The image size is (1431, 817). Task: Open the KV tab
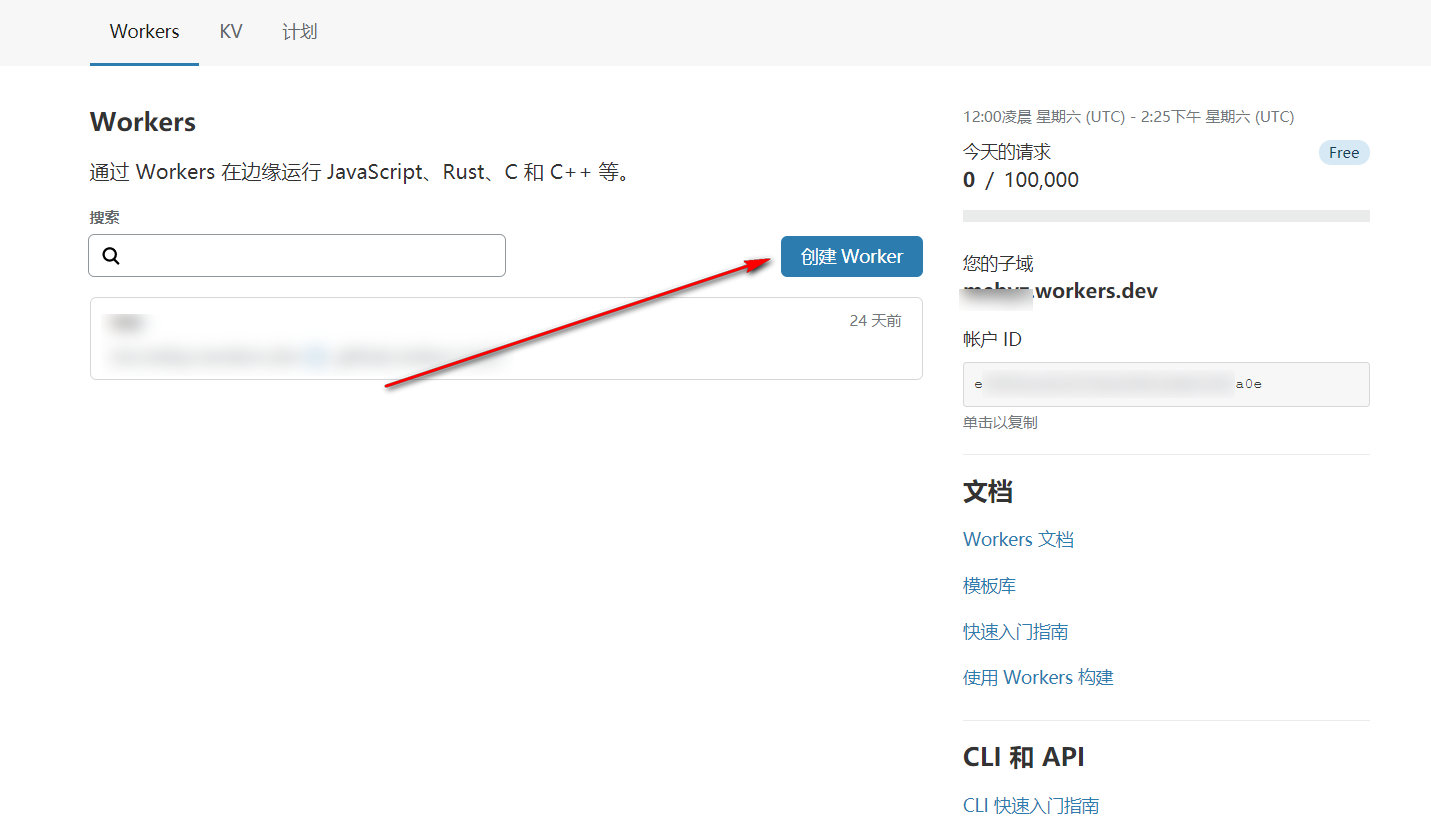[231, 32]
